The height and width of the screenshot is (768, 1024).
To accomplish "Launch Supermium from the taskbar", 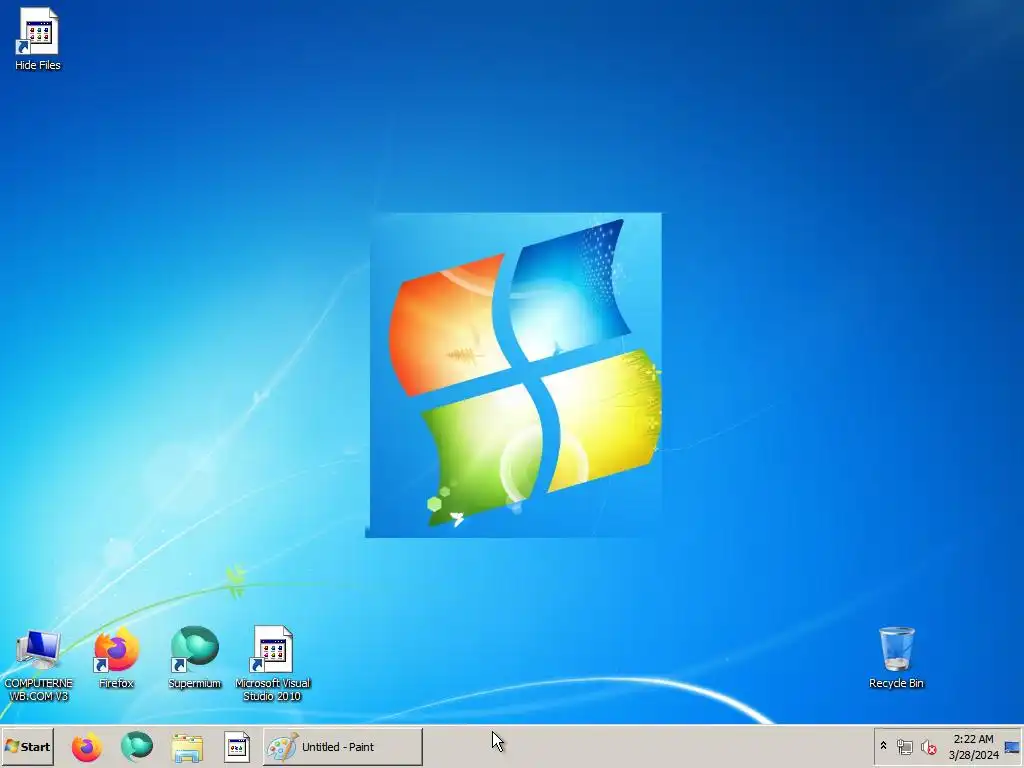I will tap(136, 747).
